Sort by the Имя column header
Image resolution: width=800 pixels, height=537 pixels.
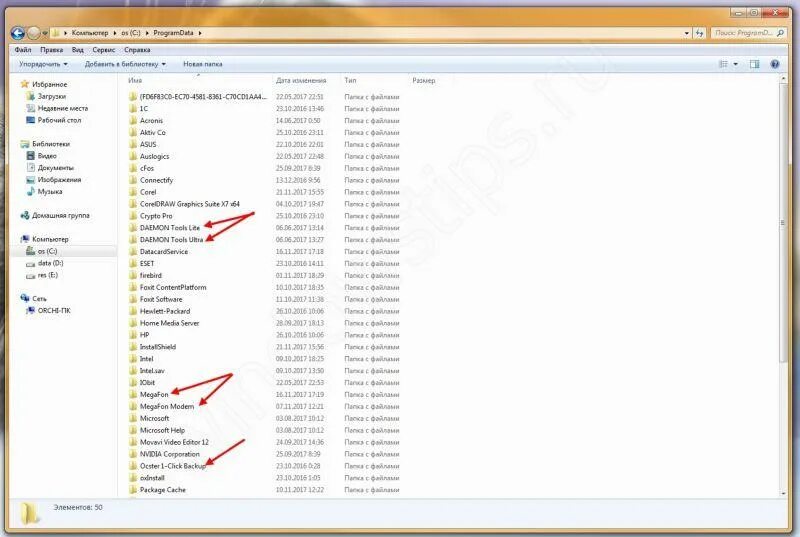coord(135,81)
